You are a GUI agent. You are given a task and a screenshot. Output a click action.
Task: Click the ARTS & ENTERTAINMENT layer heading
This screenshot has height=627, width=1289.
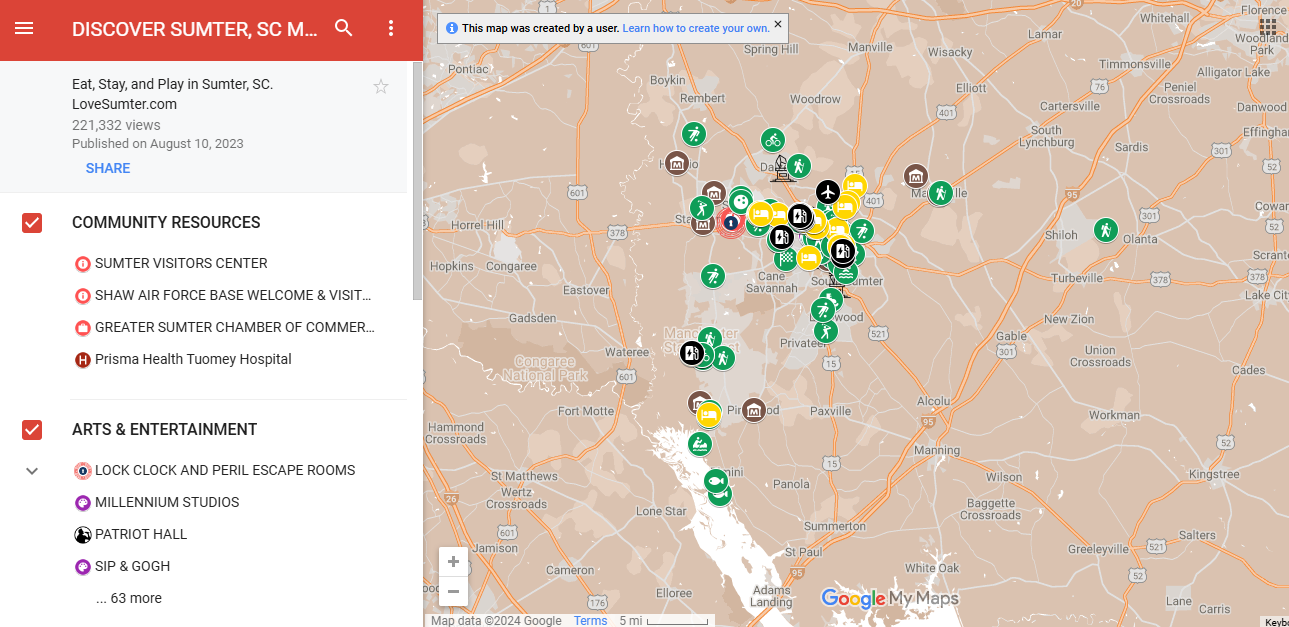click(165, 430)
